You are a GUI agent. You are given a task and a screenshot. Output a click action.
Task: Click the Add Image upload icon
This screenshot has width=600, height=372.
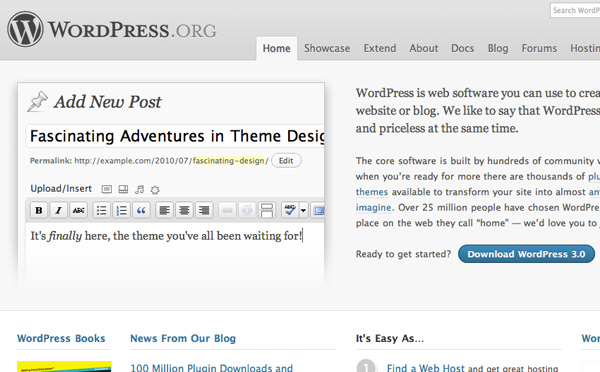pyautogui.click(x=107, y=189)
